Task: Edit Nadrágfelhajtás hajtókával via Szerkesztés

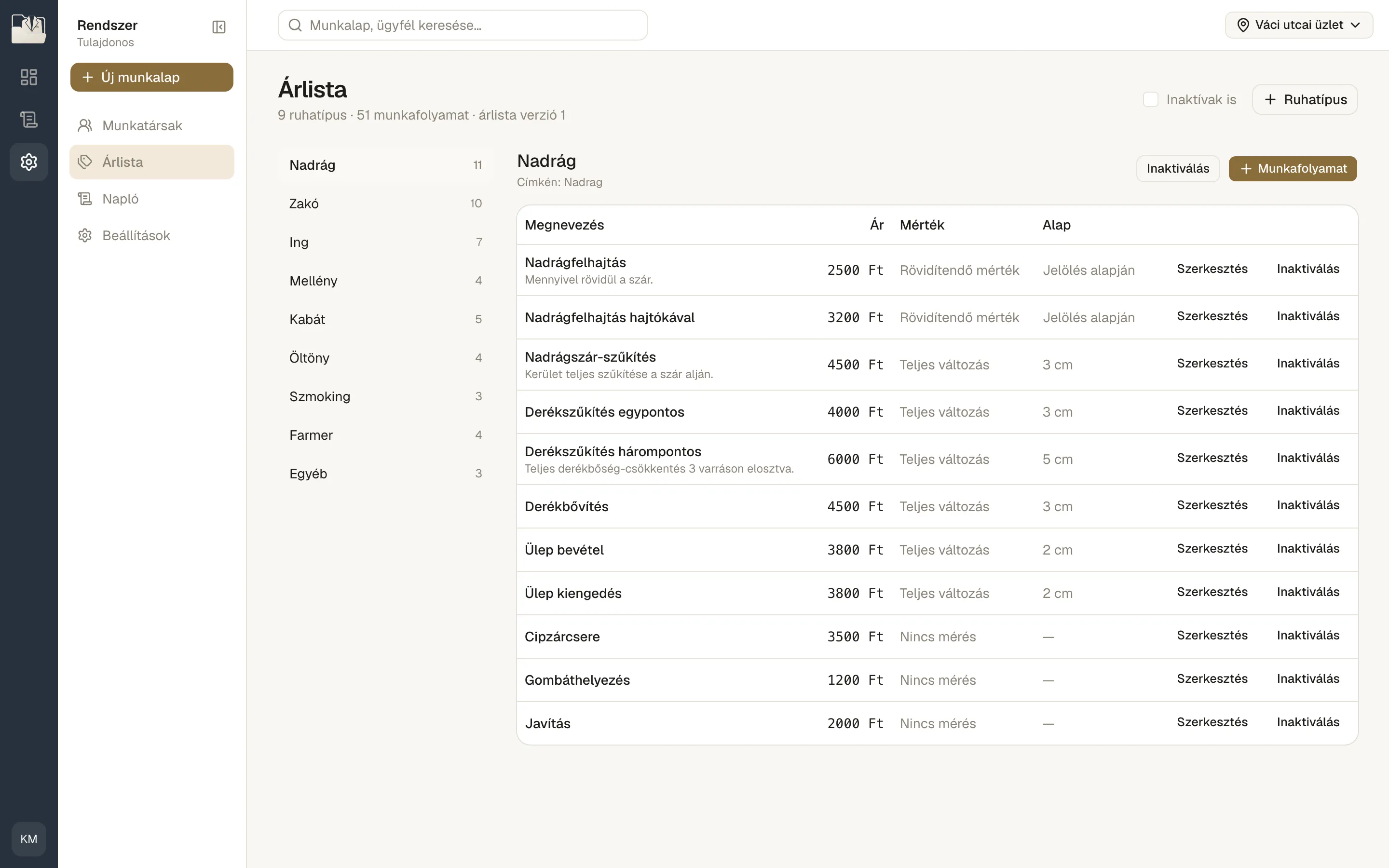Action: [1212, 316]
